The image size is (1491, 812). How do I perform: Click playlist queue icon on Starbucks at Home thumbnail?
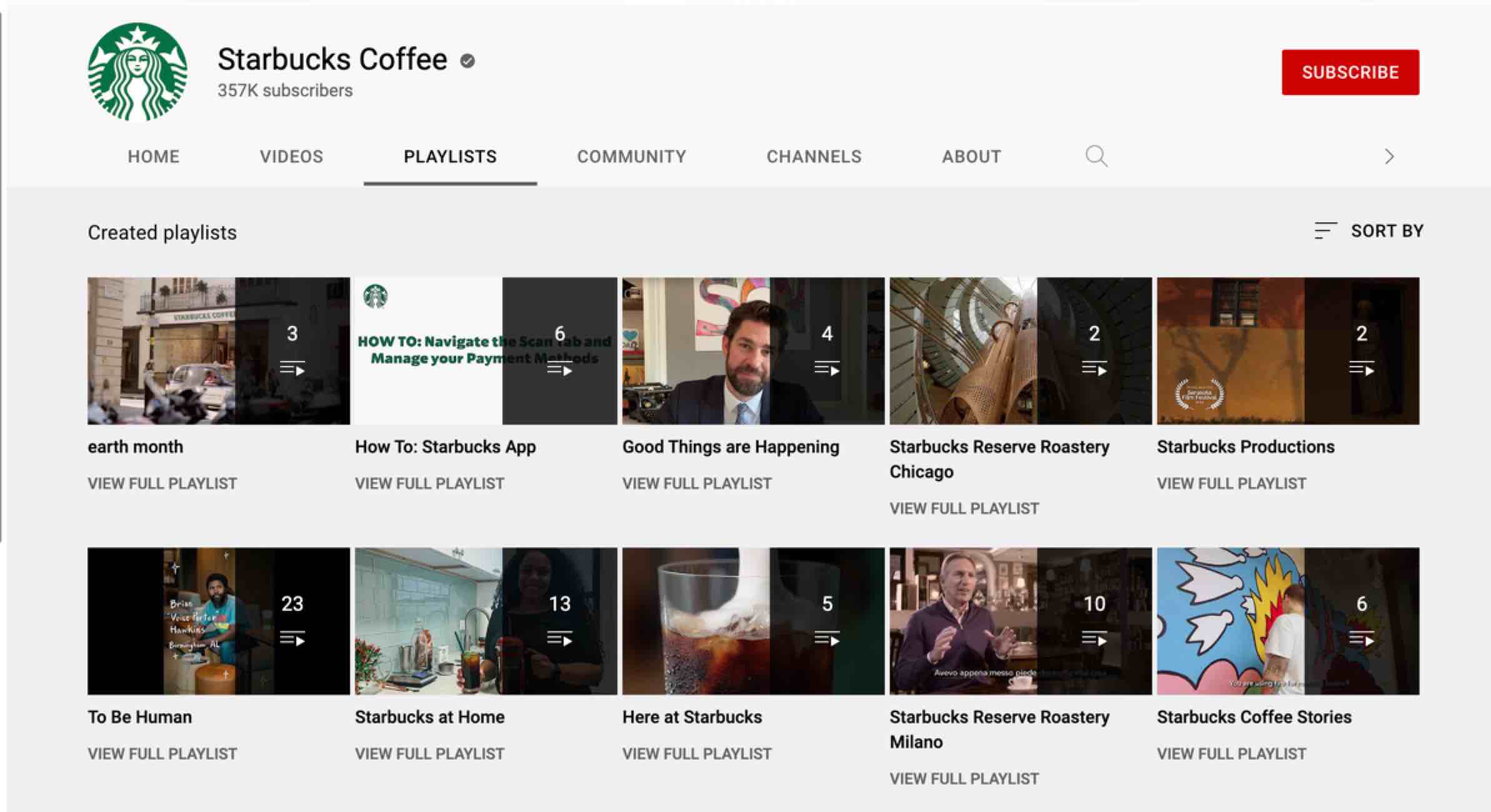point(559,638)
